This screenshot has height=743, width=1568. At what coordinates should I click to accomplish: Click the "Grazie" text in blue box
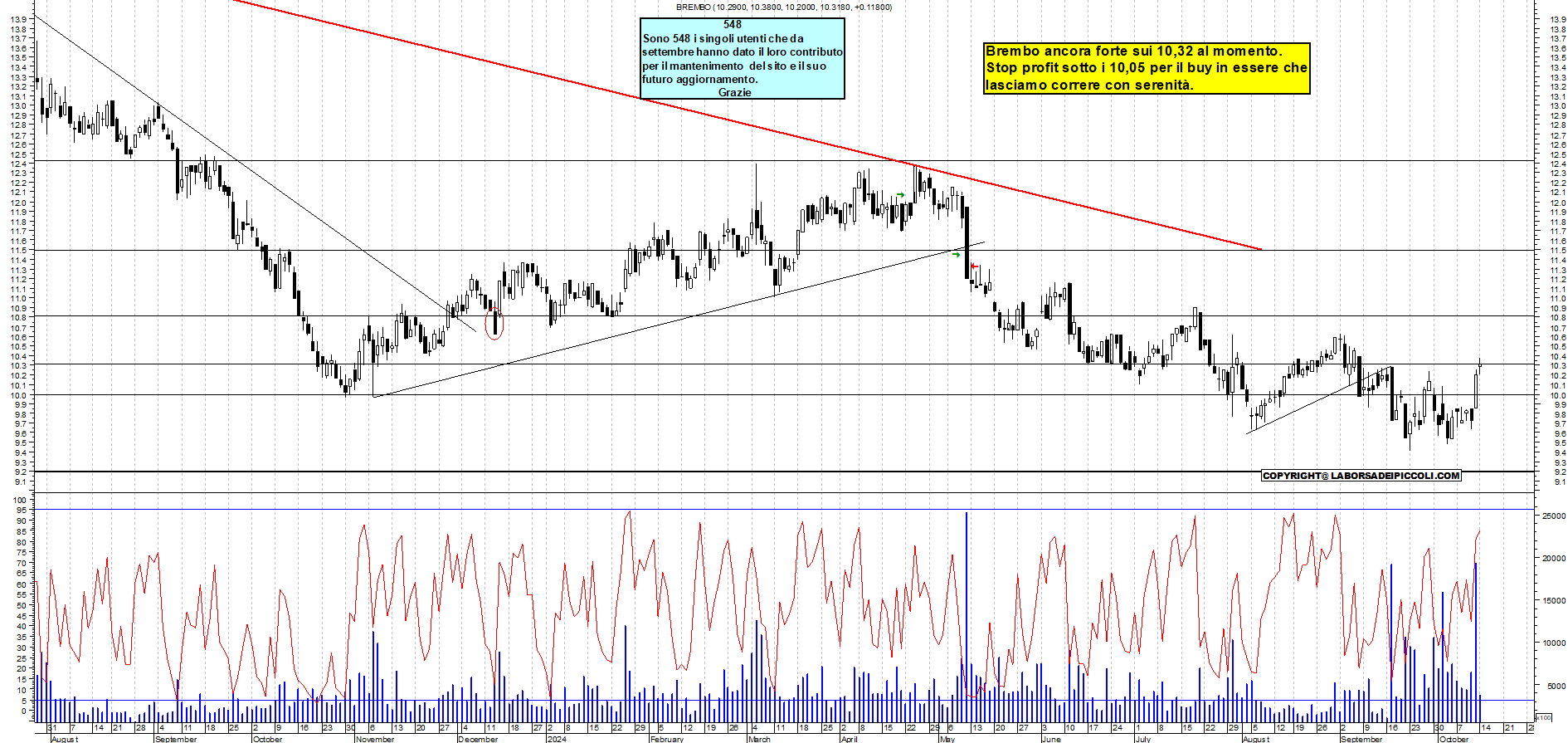point(734,92)
